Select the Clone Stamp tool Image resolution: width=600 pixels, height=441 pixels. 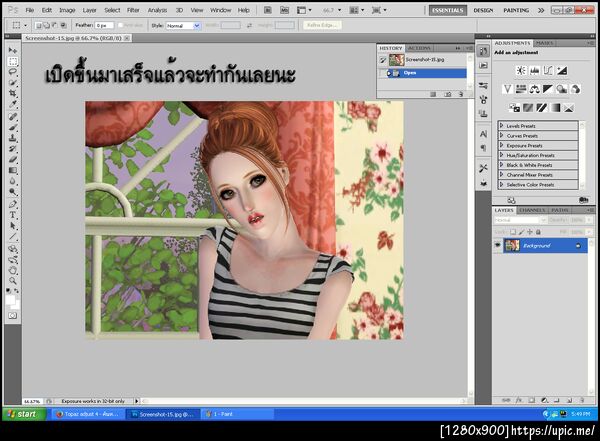tap(13, 138)
